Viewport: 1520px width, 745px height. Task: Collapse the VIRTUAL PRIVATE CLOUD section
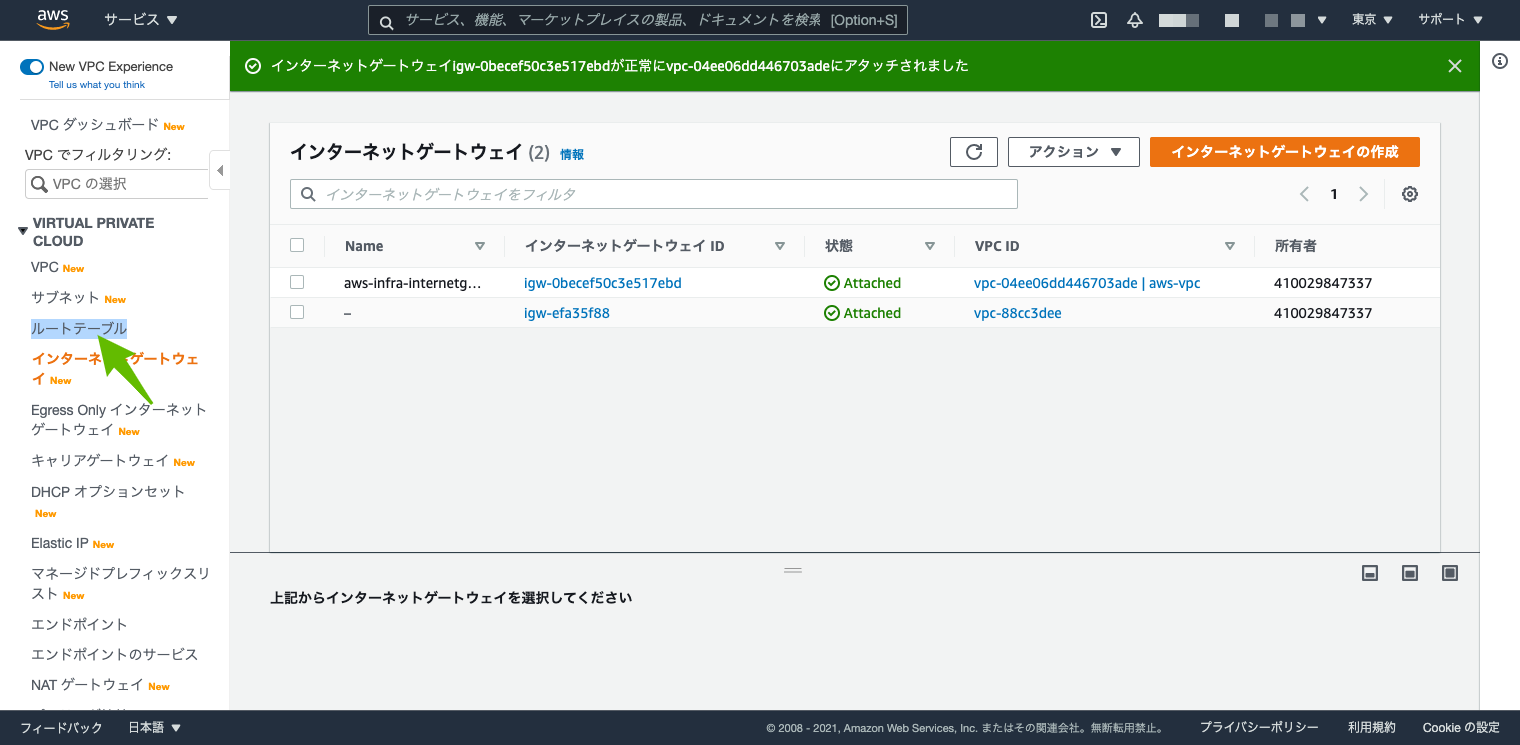point(22,232)
